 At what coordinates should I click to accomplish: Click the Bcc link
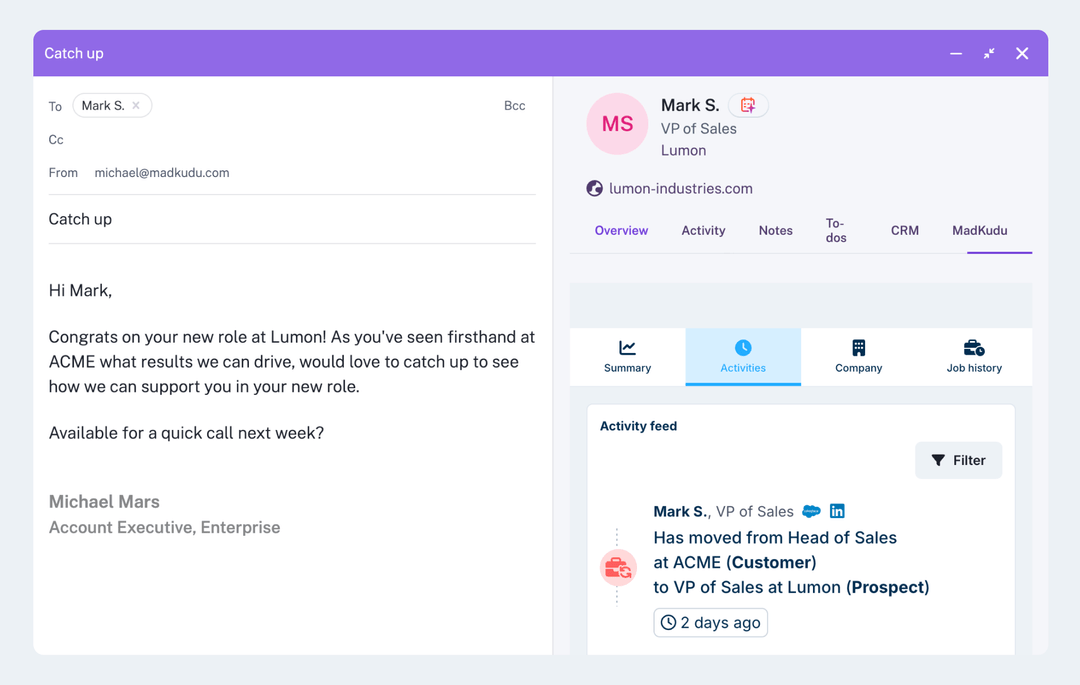tap(514, 105)
